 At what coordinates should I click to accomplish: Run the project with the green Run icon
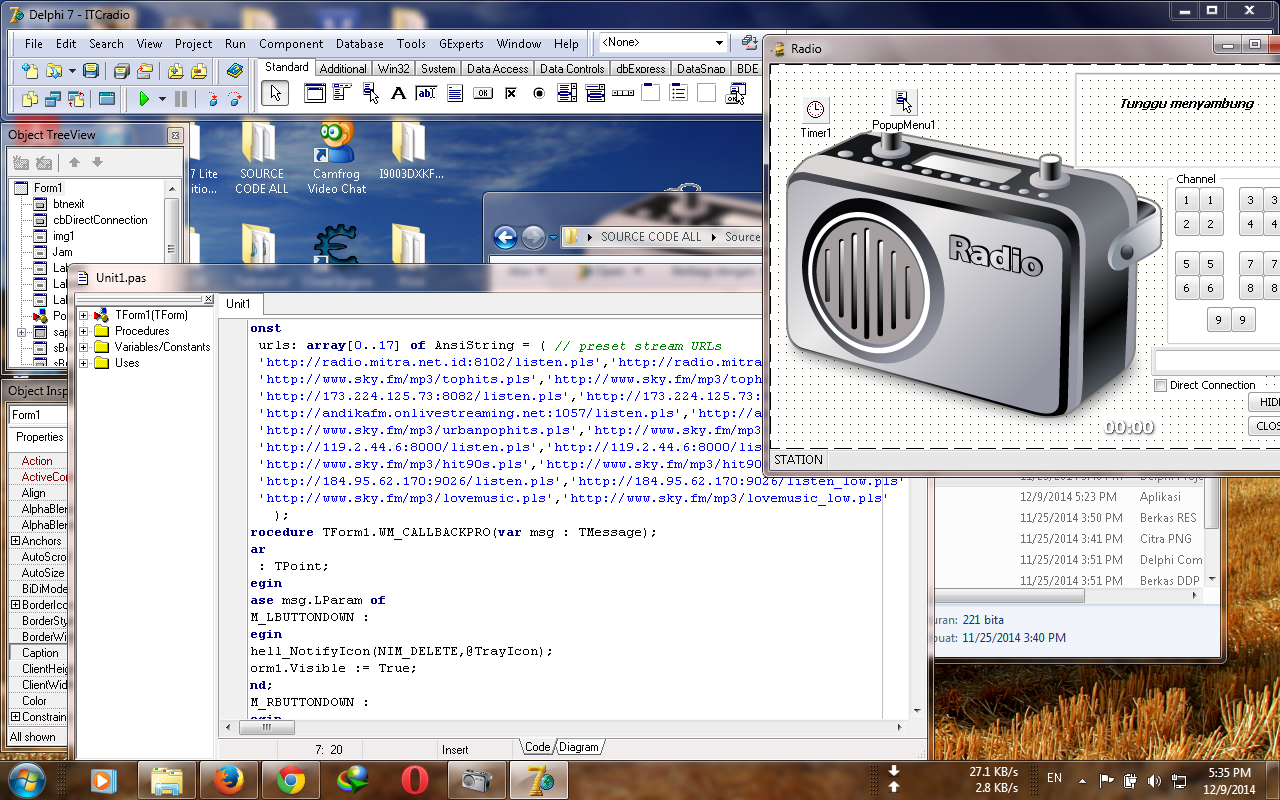[145, 97]
